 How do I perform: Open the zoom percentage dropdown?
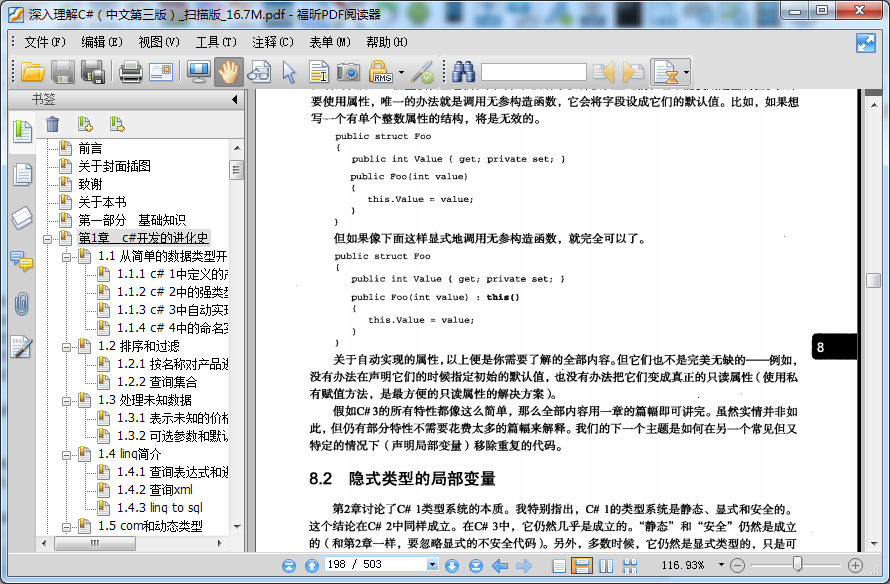point(721,565)
